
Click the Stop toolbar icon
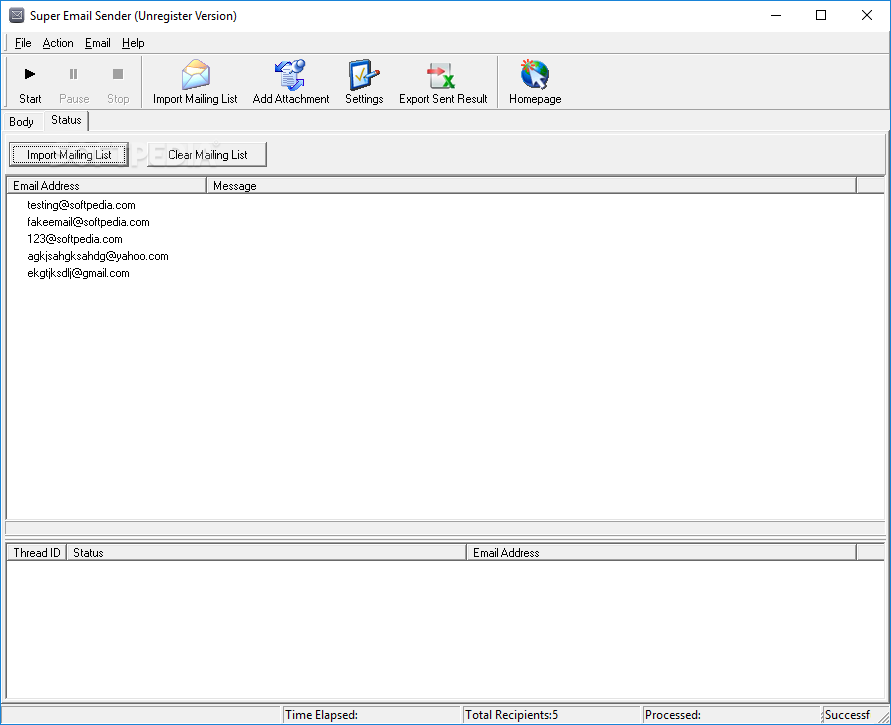(x=118, y=74)
